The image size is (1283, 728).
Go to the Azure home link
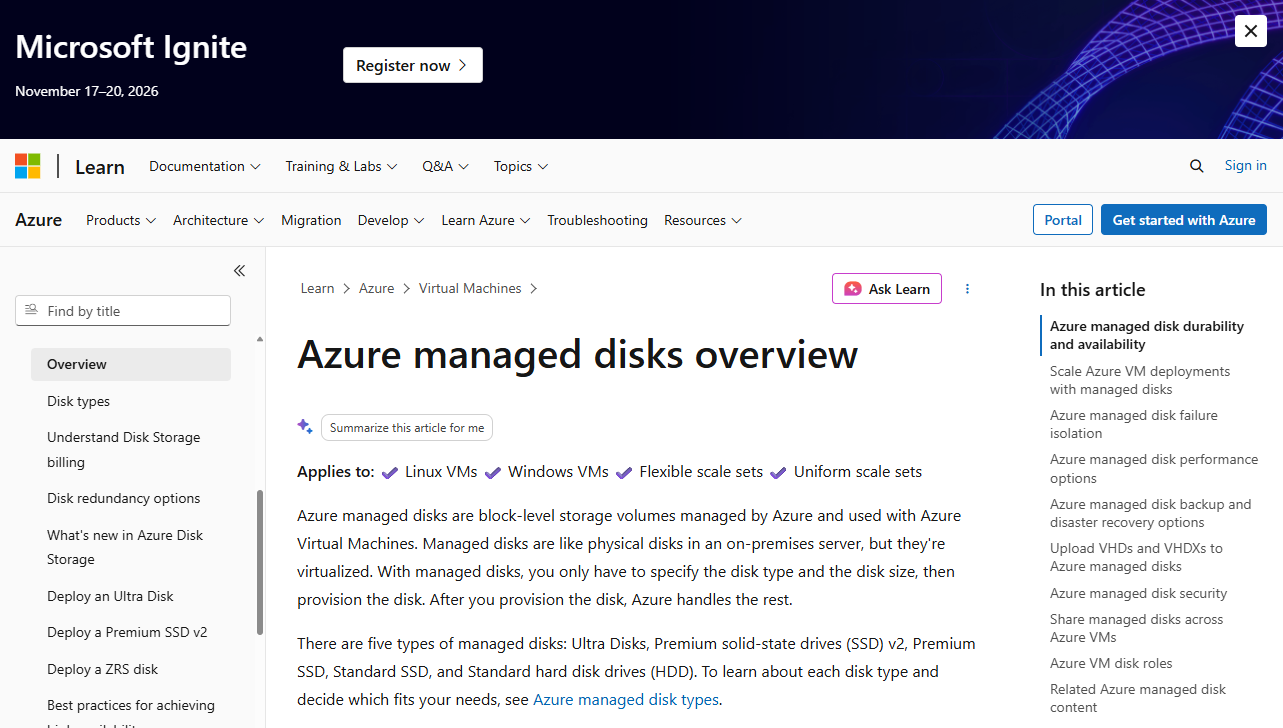pyautogui.click(x=39, y=220)
